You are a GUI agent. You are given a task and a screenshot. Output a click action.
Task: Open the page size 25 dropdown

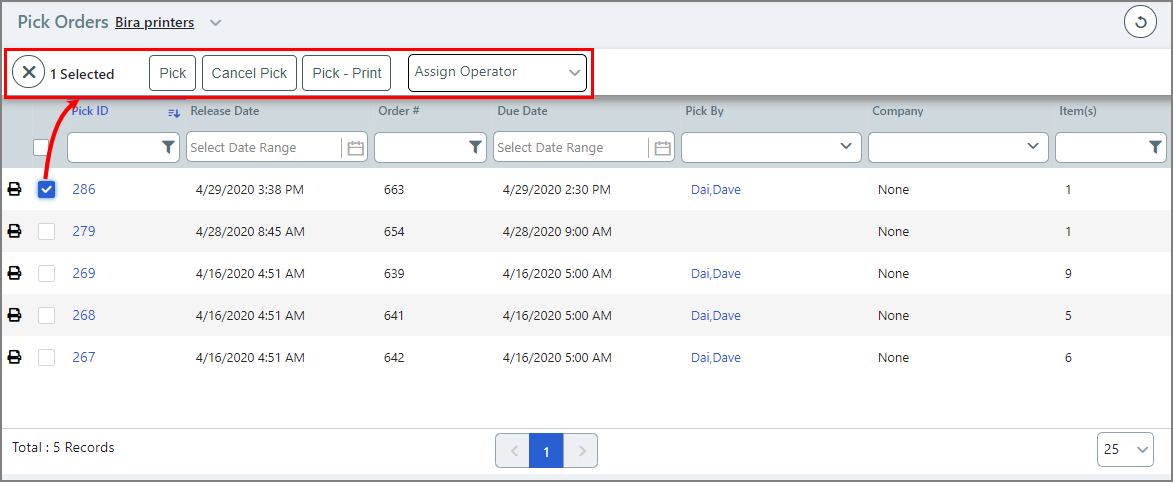[1125, 450]
